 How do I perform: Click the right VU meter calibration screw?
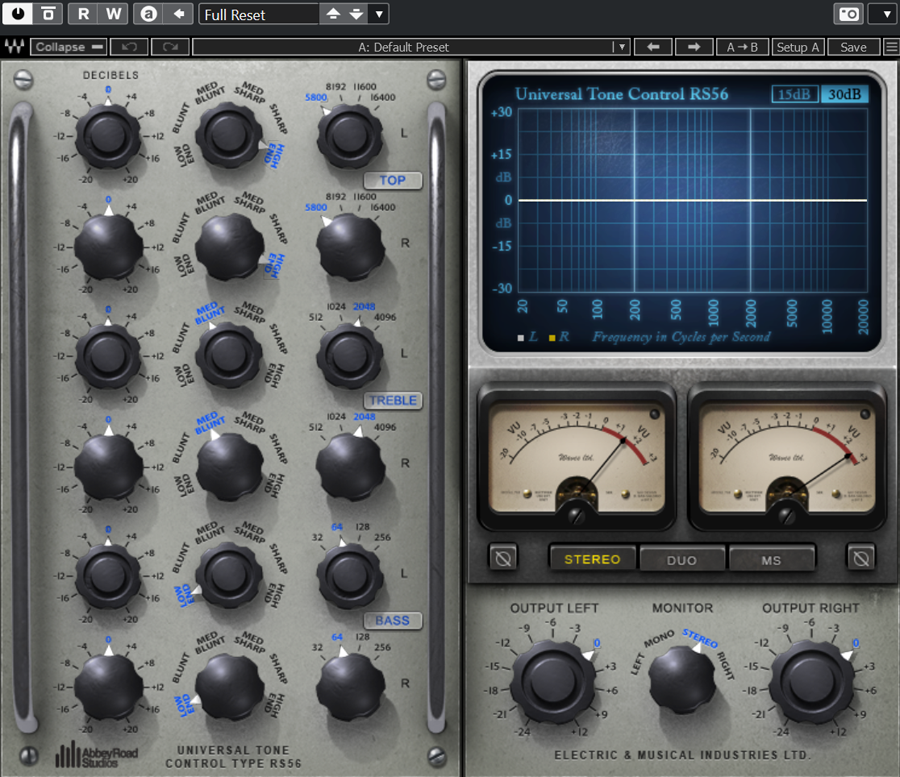(x=786, y=515)
